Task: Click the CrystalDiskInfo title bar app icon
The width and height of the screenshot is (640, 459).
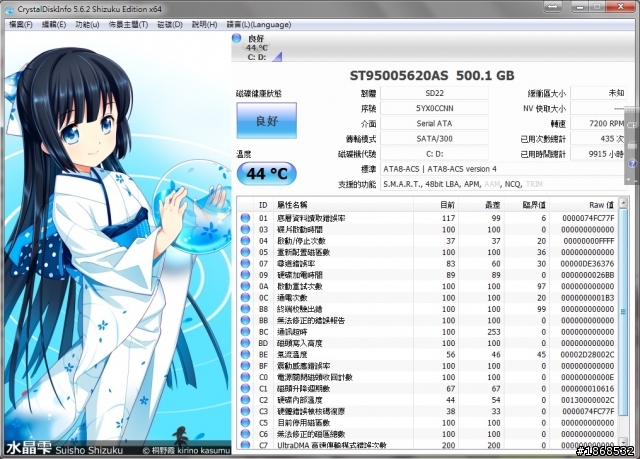Action: coord(9,9)
